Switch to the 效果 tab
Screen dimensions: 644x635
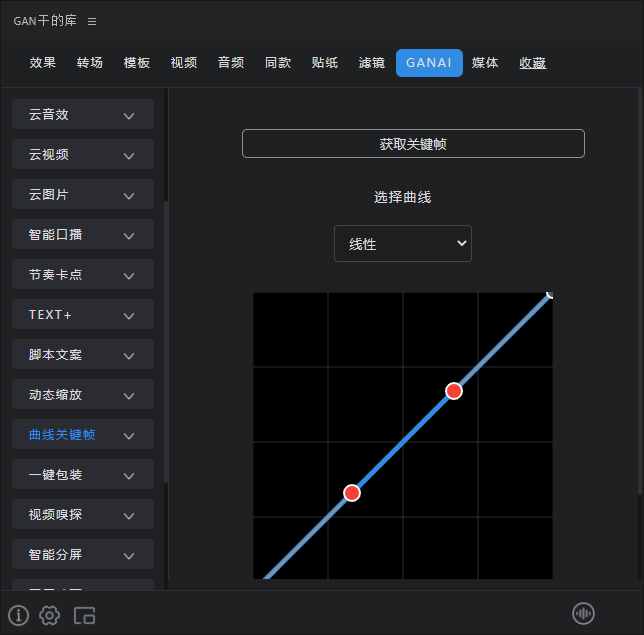(x=43, y=63)
